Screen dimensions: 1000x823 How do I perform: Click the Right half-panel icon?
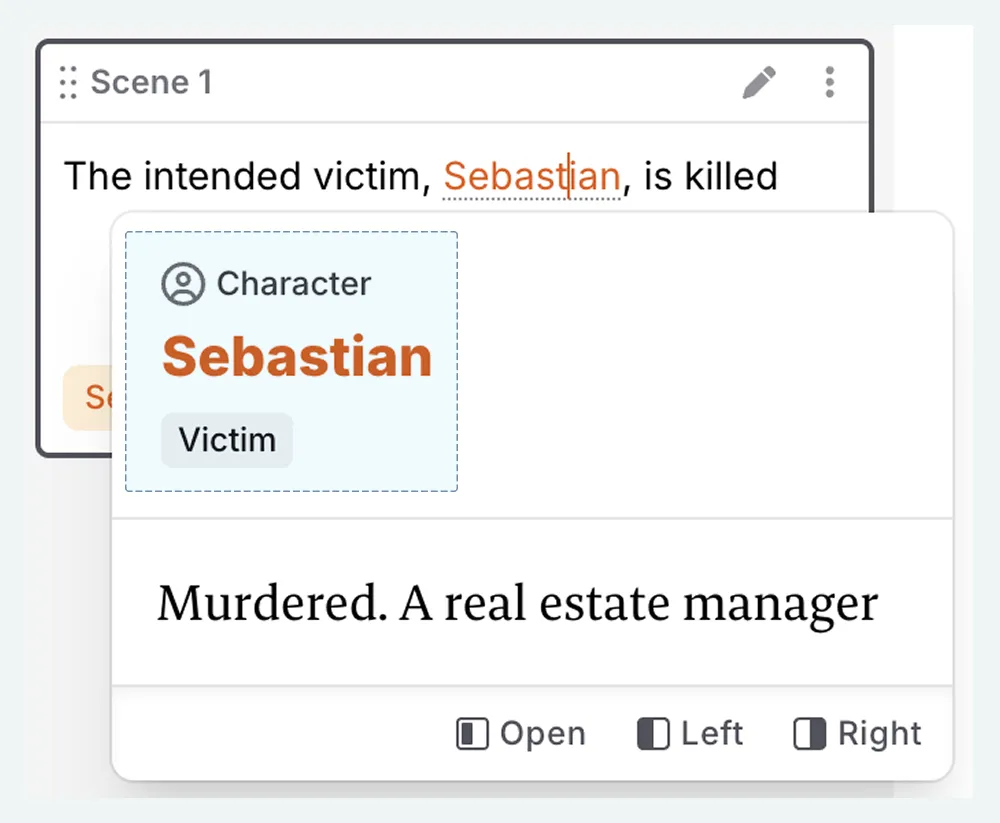click(x=809, y=734)
